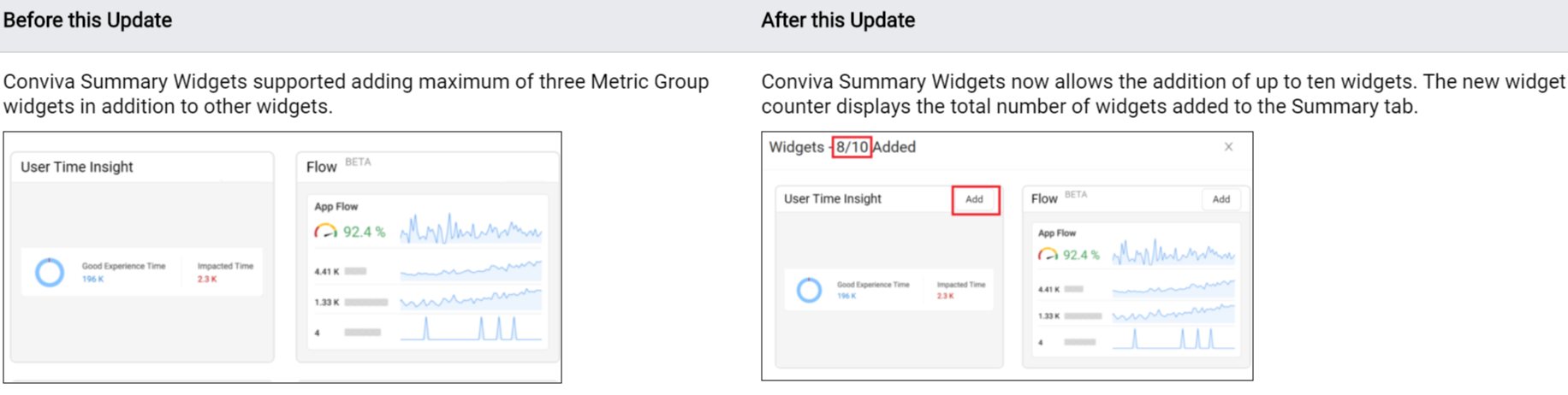1568x395 pixels.
Task: Click the Good Experience Time 196 K value in the Before screenshot
Action: (92, 280)
